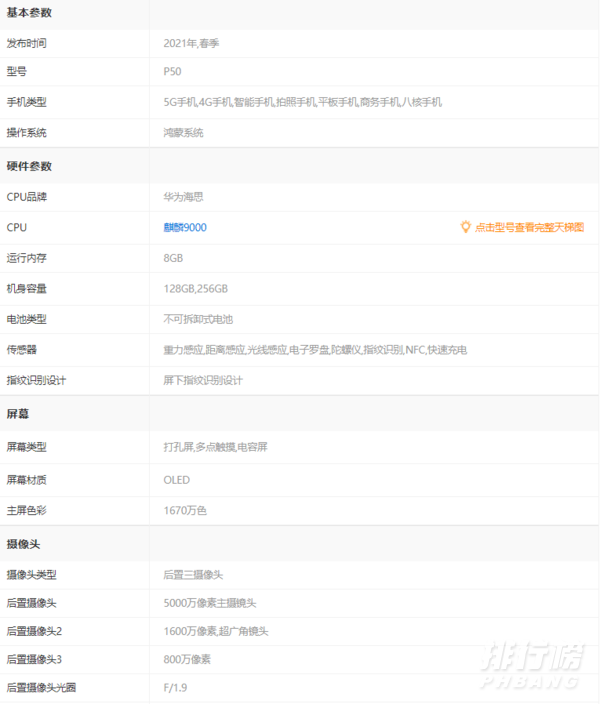Select the value 打孔屏,多点触摸,电容屏
Screen dimensions: 600x704
click(216, 447)
